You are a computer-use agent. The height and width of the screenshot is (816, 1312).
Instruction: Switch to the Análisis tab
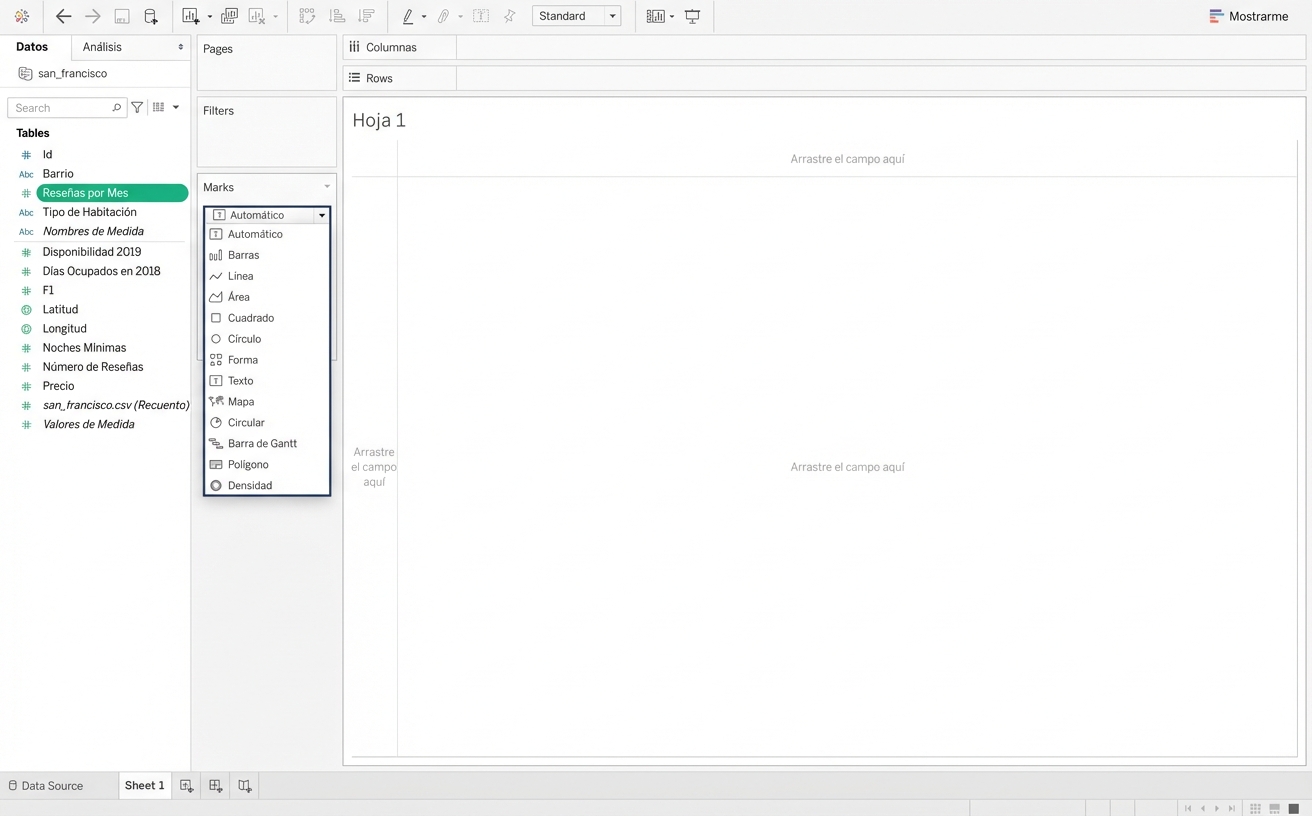coord(102,47)
